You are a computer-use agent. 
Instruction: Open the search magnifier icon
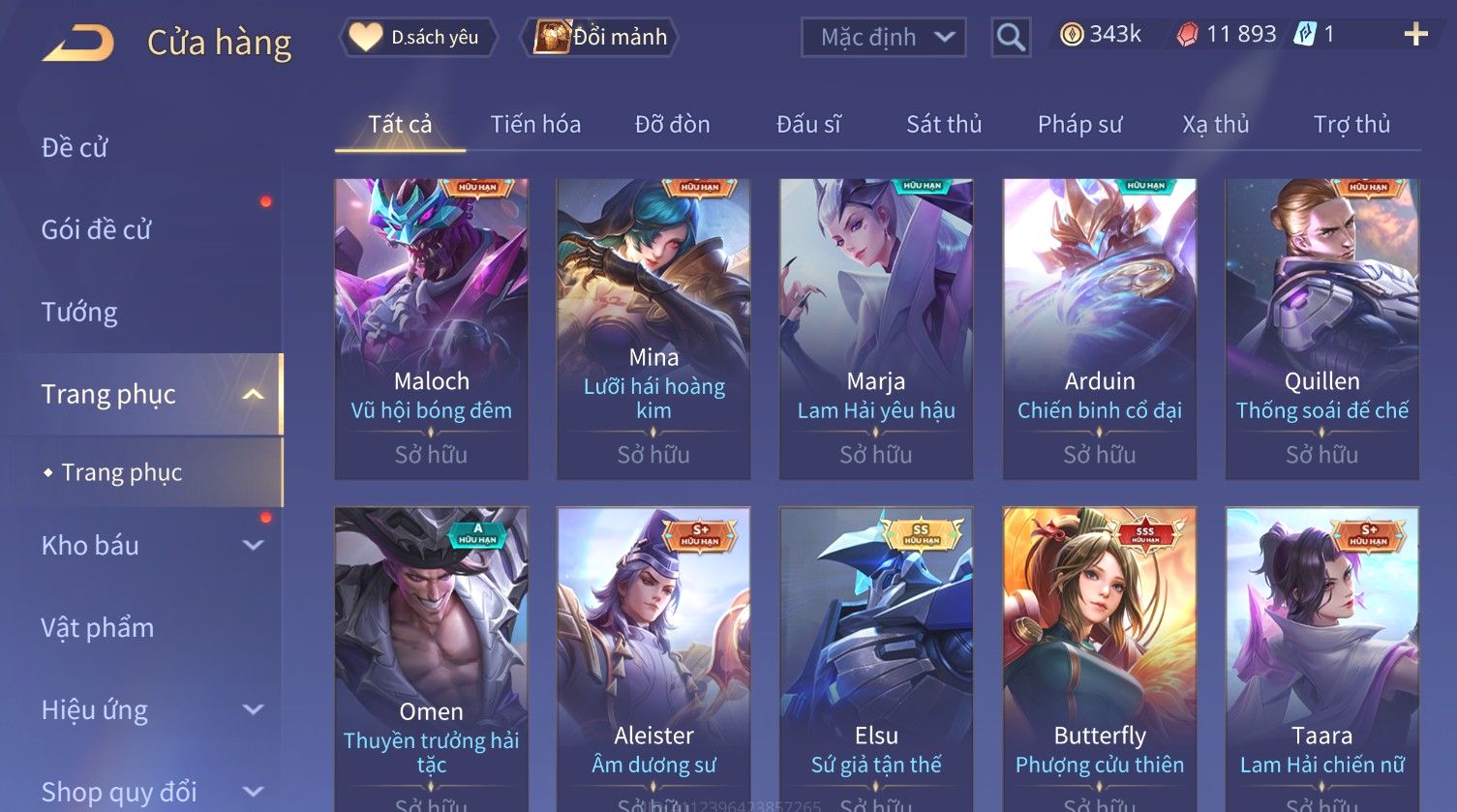point(1011,38)
